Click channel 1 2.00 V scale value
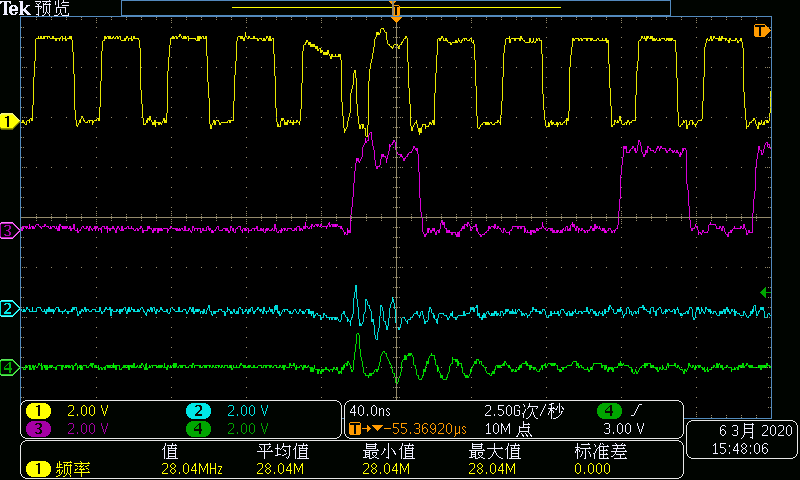The height and width of the screenshot is (480, 800). click(x=88, y=411)
